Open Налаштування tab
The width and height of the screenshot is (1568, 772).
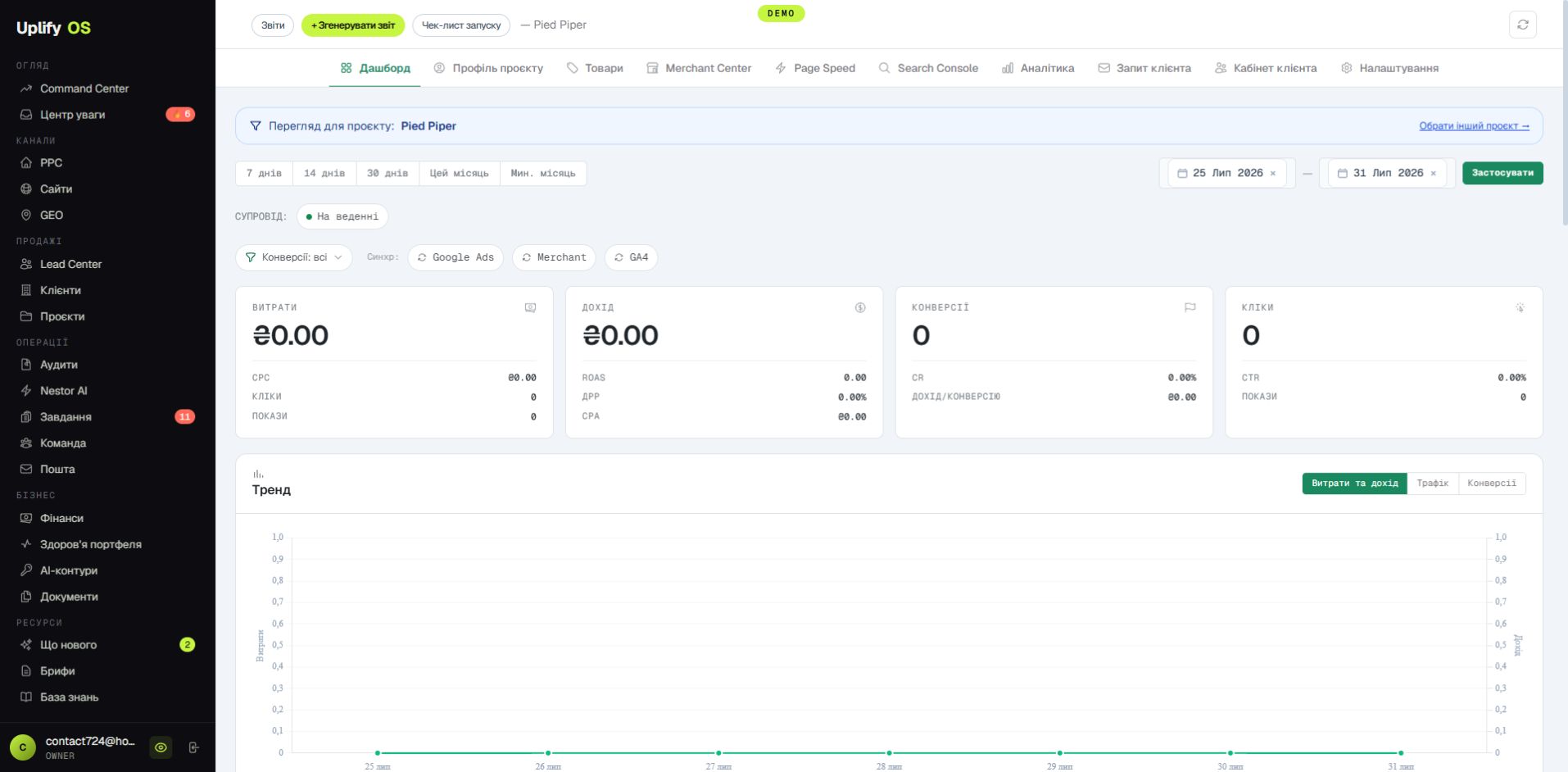pos(1389,69)
